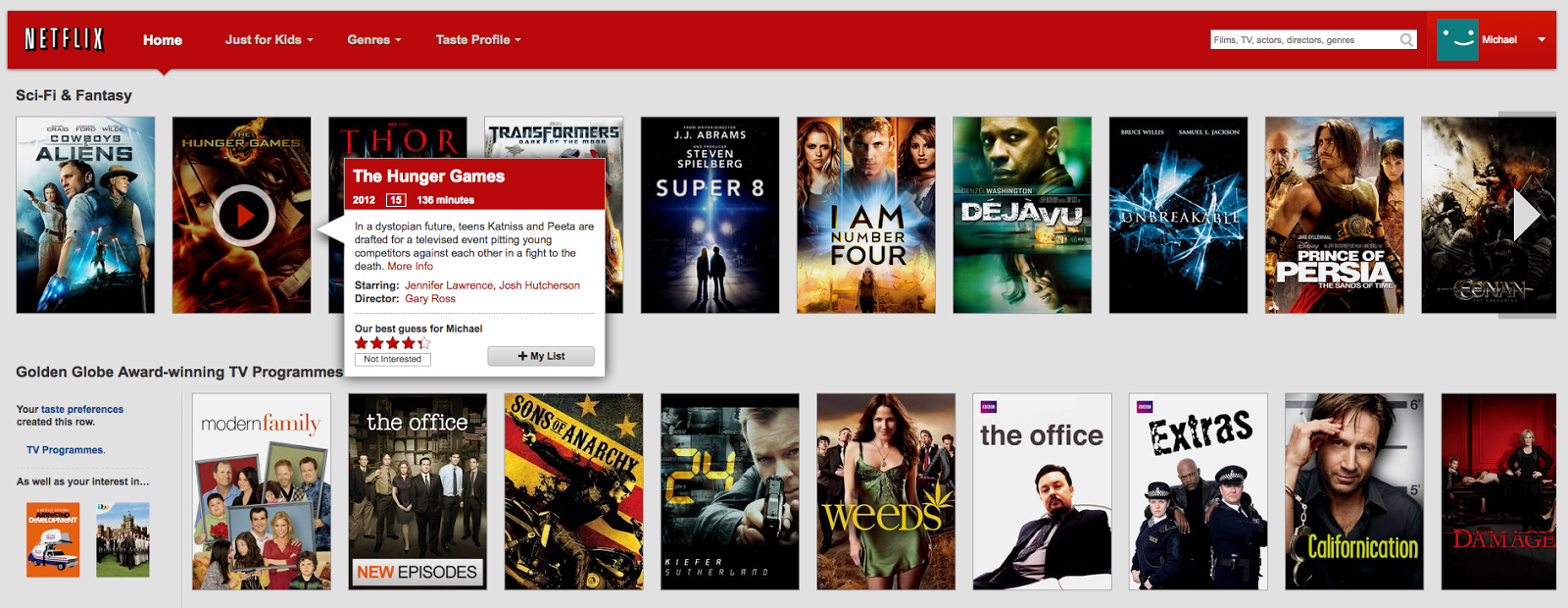Open the Modern Family poster
The image size is (1568, 608).
pos(262,491)
